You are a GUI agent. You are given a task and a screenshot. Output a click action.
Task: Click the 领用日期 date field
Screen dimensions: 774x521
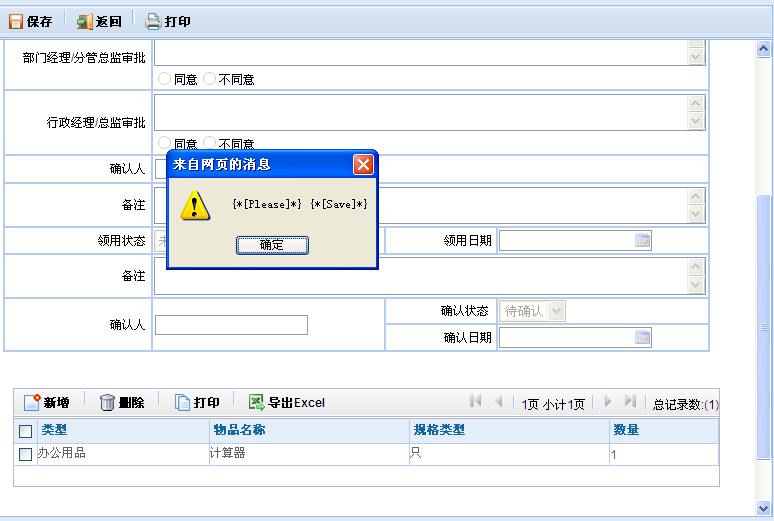tap(568, 240)
